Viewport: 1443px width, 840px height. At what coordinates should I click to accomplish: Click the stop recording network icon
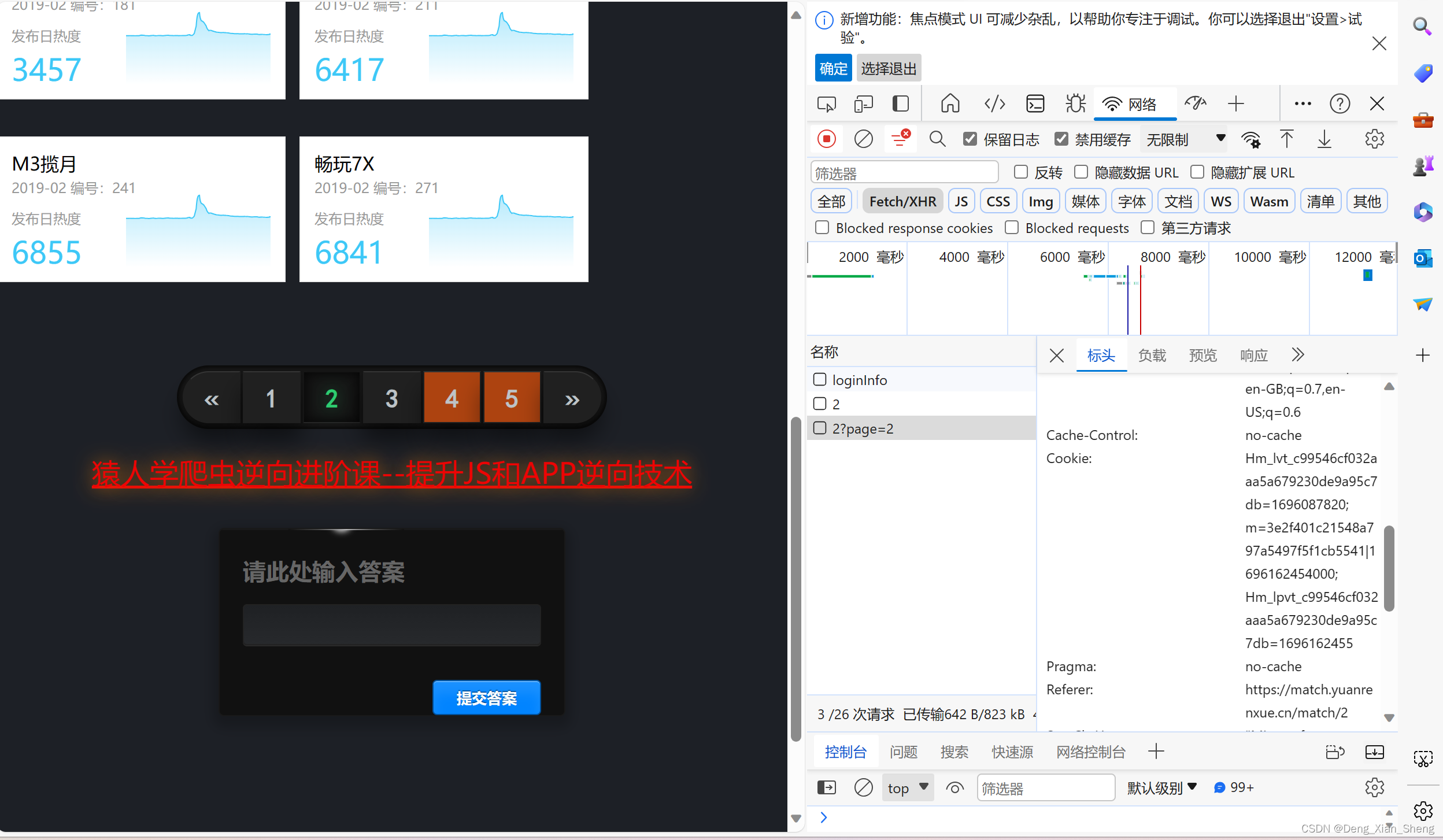826,140
